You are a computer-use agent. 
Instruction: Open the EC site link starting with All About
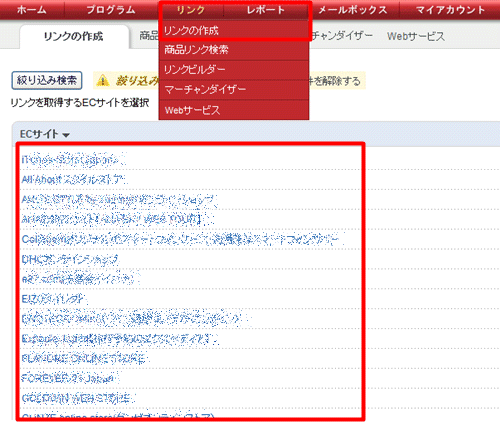[75, 180]
